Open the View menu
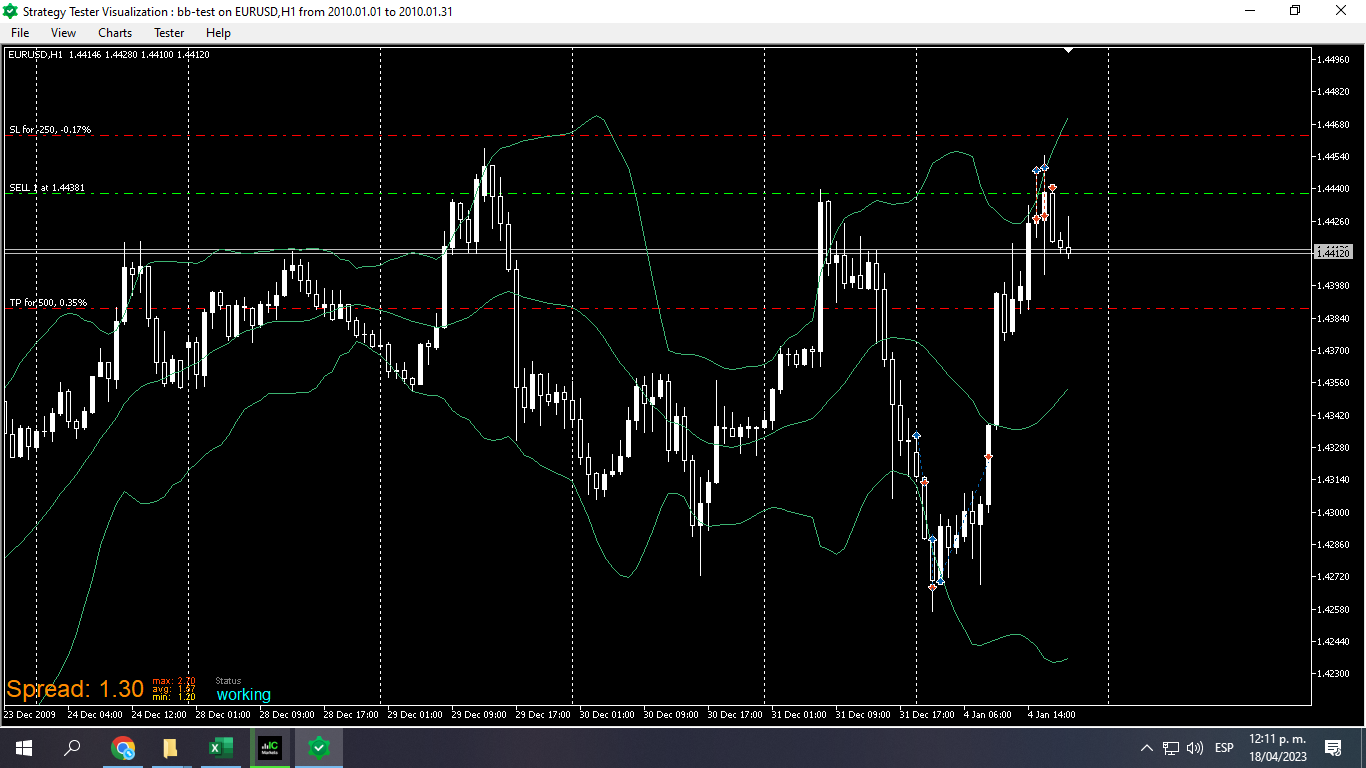The image size is (1366, 768). click(63, 33)
